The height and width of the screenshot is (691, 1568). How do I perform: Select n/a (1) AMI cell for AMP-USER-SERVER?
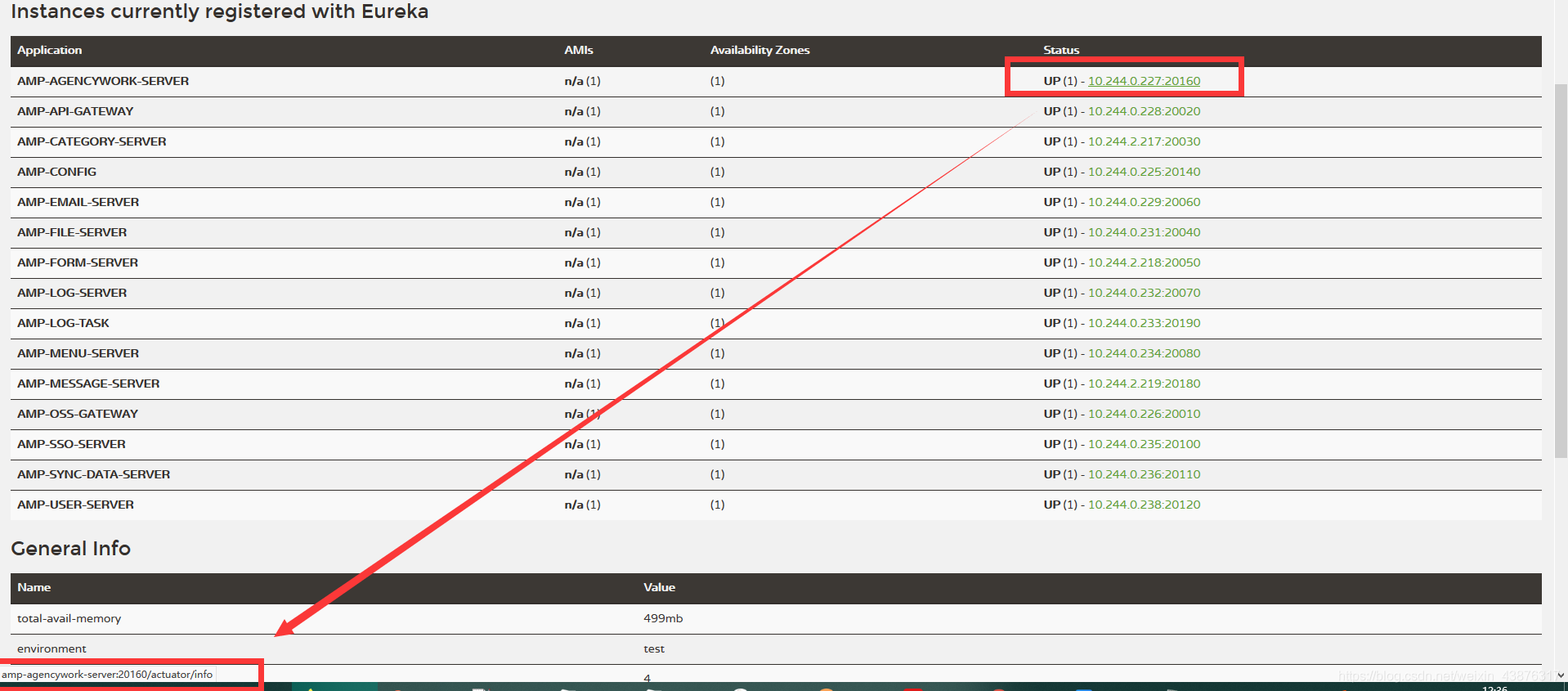pos(582,505)
